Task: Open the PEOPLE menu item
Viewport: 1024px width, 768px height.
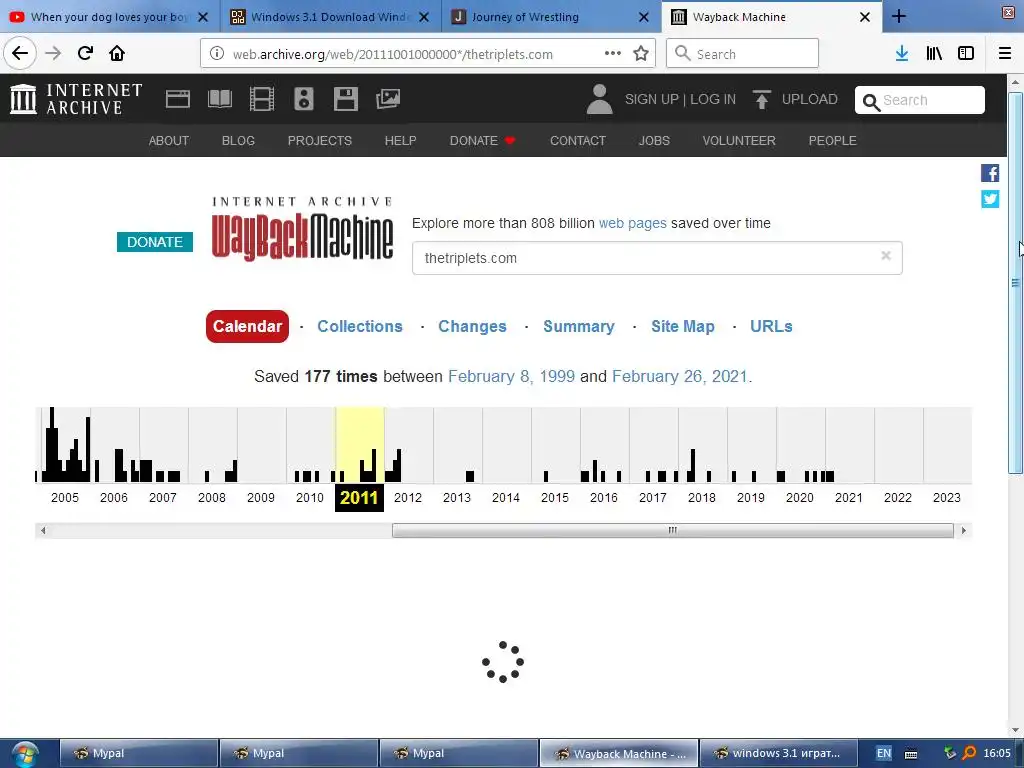Action: 832,140
